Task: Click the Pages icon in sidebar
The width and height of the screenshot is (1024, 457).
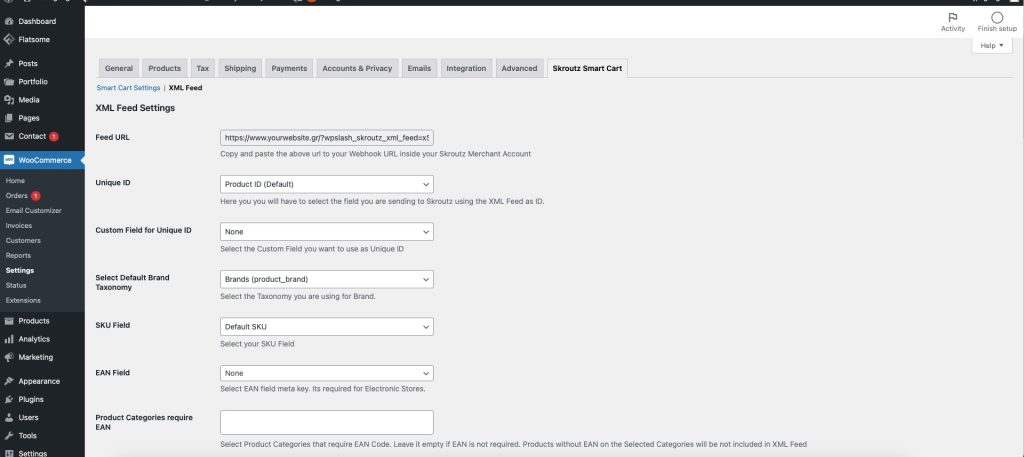Action: [x=8, y=118]
